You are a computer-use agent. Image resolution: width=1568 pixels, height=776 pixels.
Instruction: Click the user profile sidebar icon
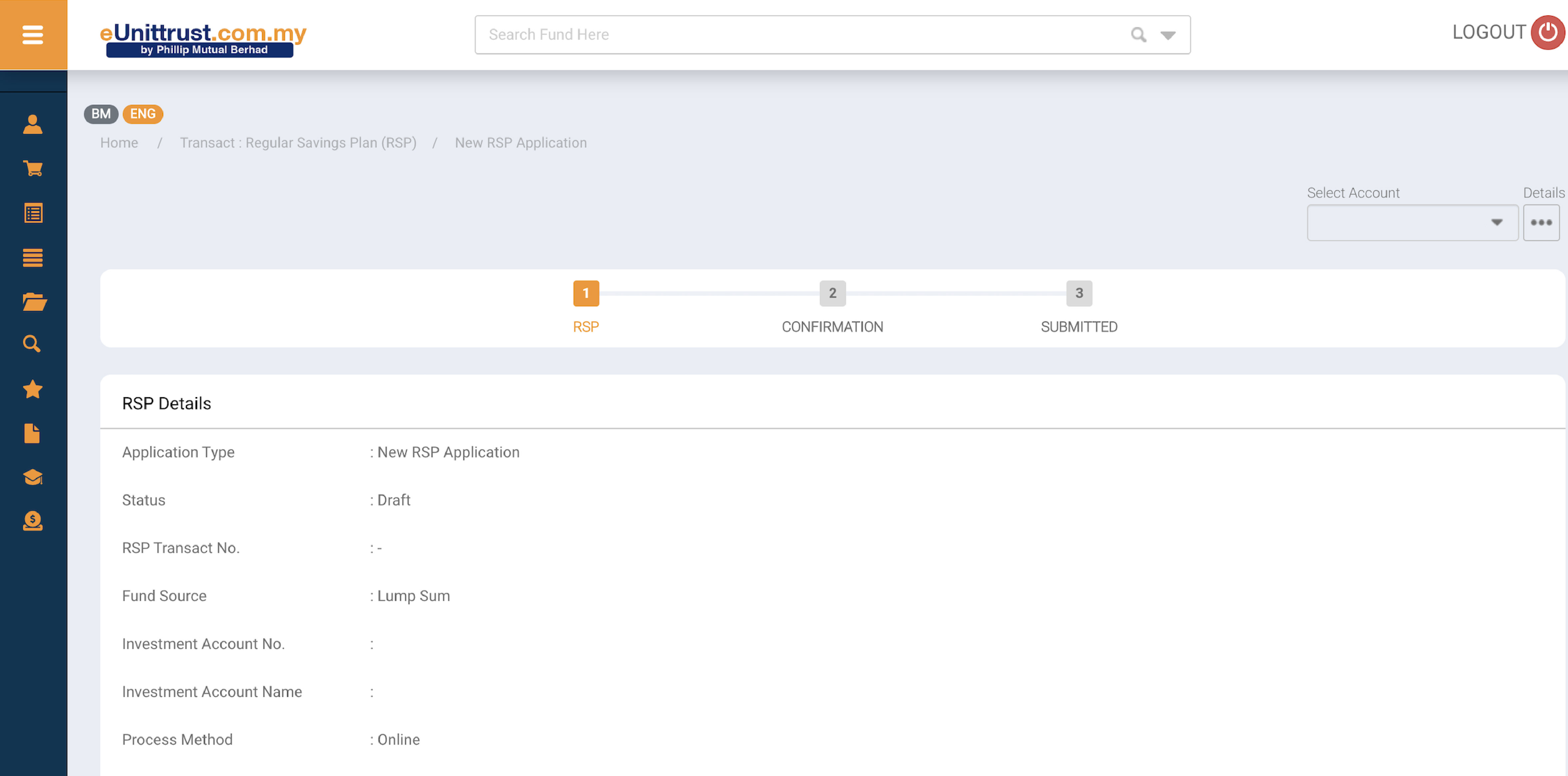(33, 124)
